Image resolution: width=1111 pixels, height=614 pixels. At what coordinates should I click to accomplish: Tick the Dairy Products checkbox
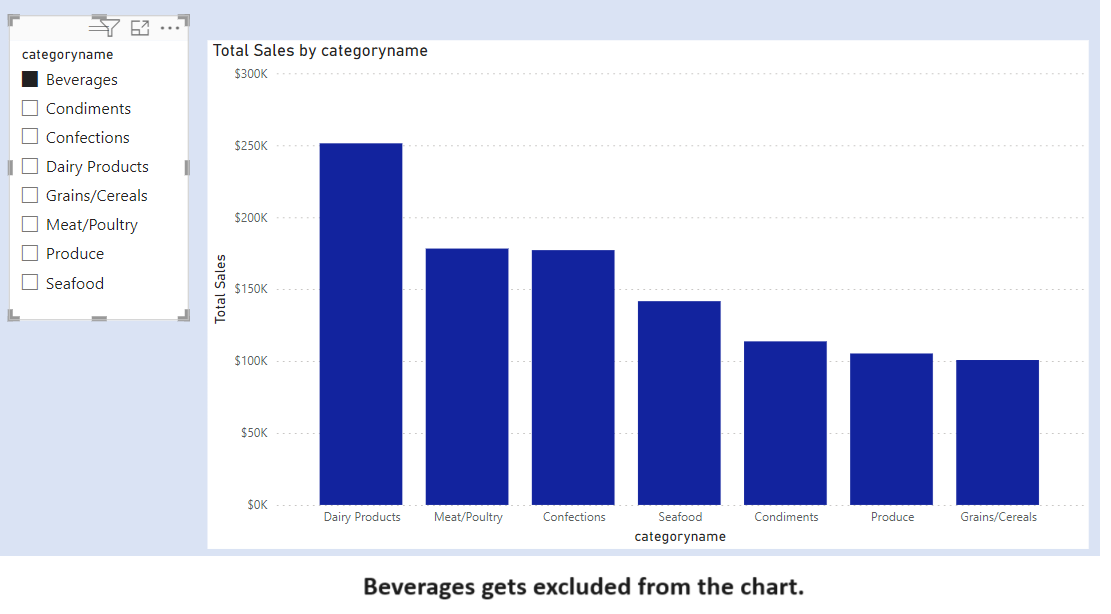[x=30, y=166]
